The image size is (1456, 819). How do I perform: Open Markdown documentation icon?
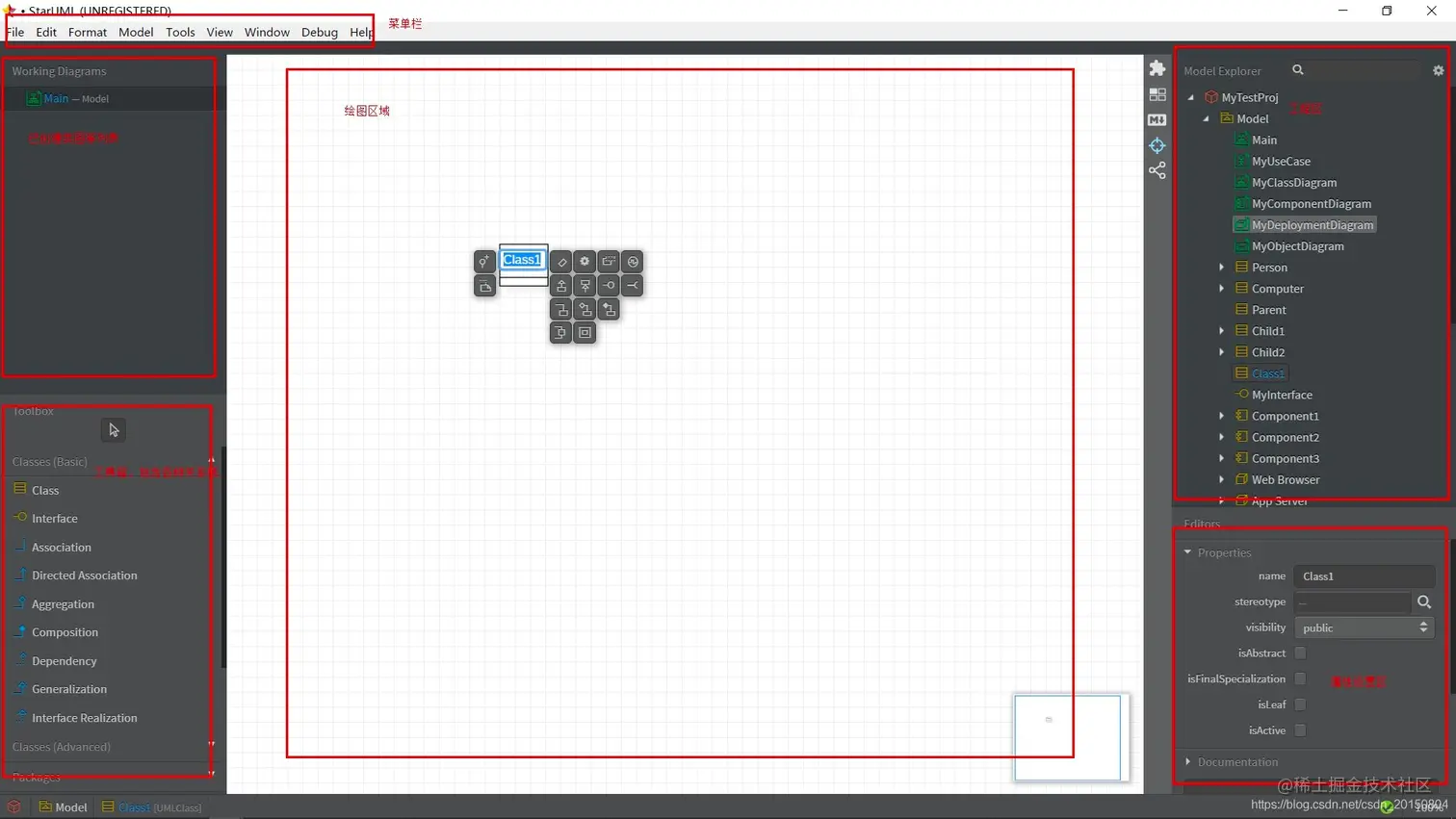1157,120
